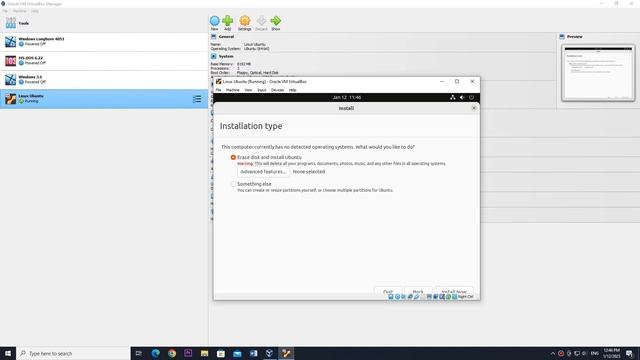This screenshot has height=360, width=640.
Task: Open the orange Settings gear icon
Action: click(x=244, y=21)
